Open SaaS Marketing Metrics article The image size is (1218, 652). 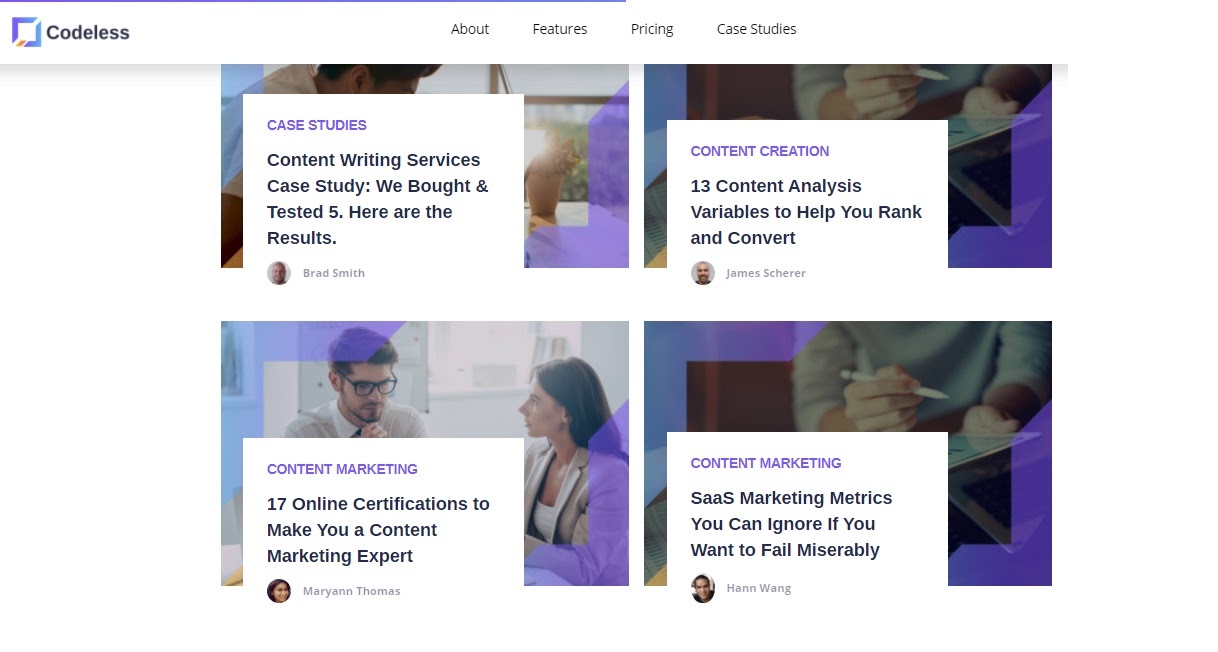(791, 524)
